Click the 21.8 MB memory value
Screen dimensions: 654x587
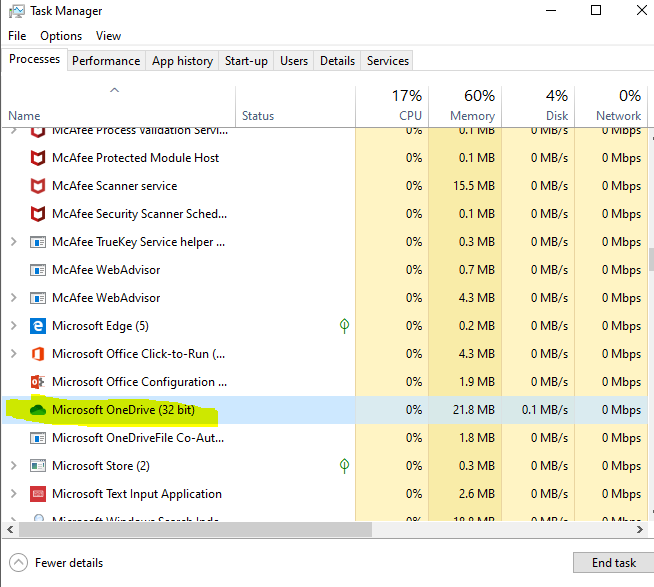[474, 410]
